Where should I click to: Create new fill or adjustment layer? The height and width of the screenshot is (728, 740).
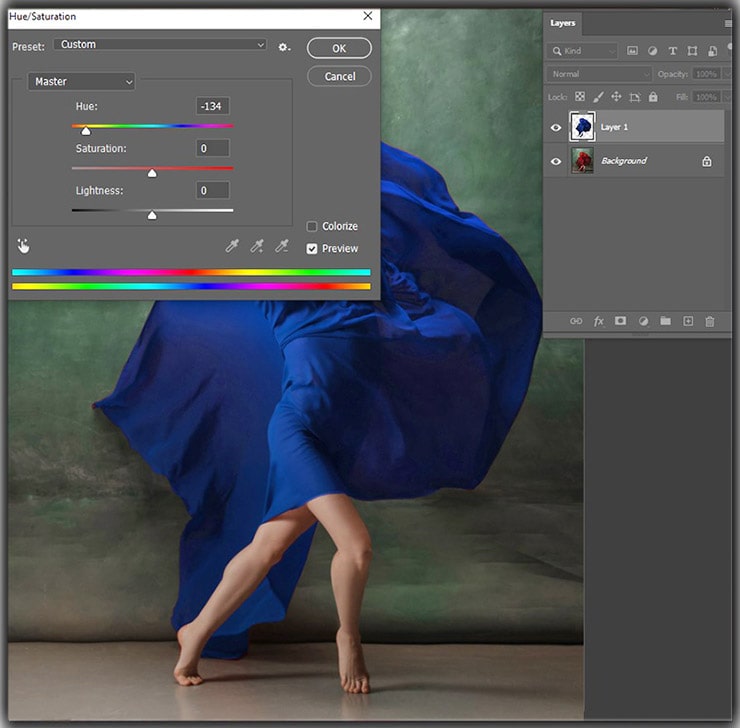pyautogui.click(x=643, y=321)
